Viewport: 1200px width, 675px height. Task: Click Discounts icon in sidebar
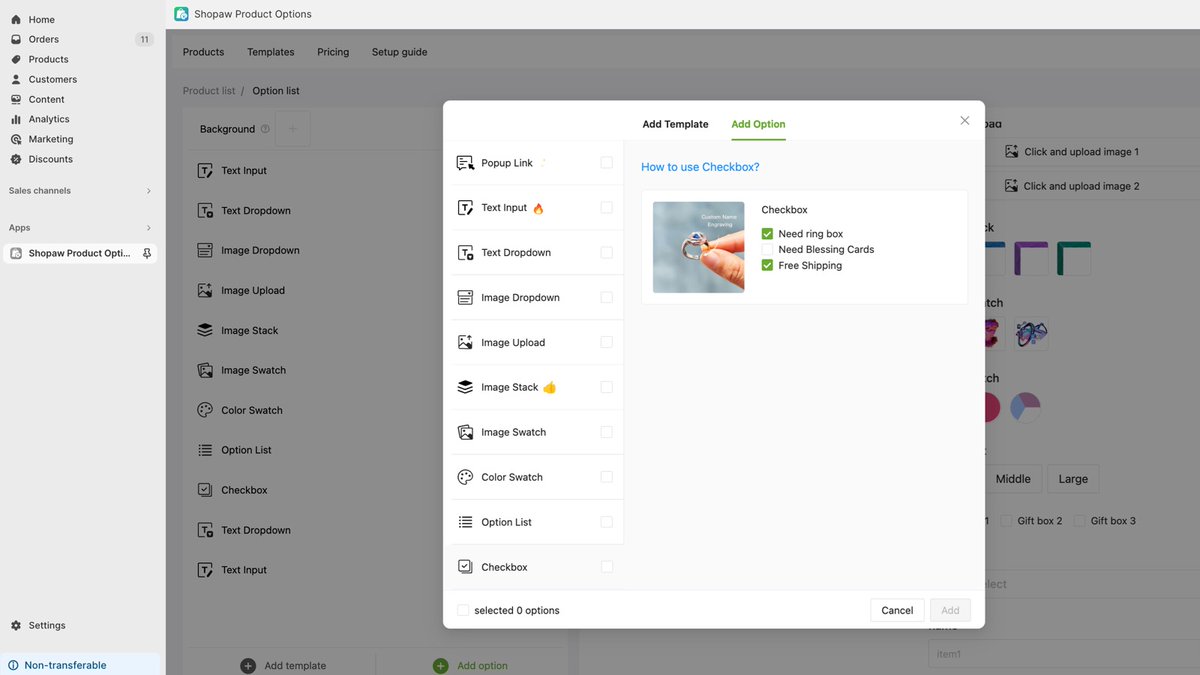(x=16, y=159)
